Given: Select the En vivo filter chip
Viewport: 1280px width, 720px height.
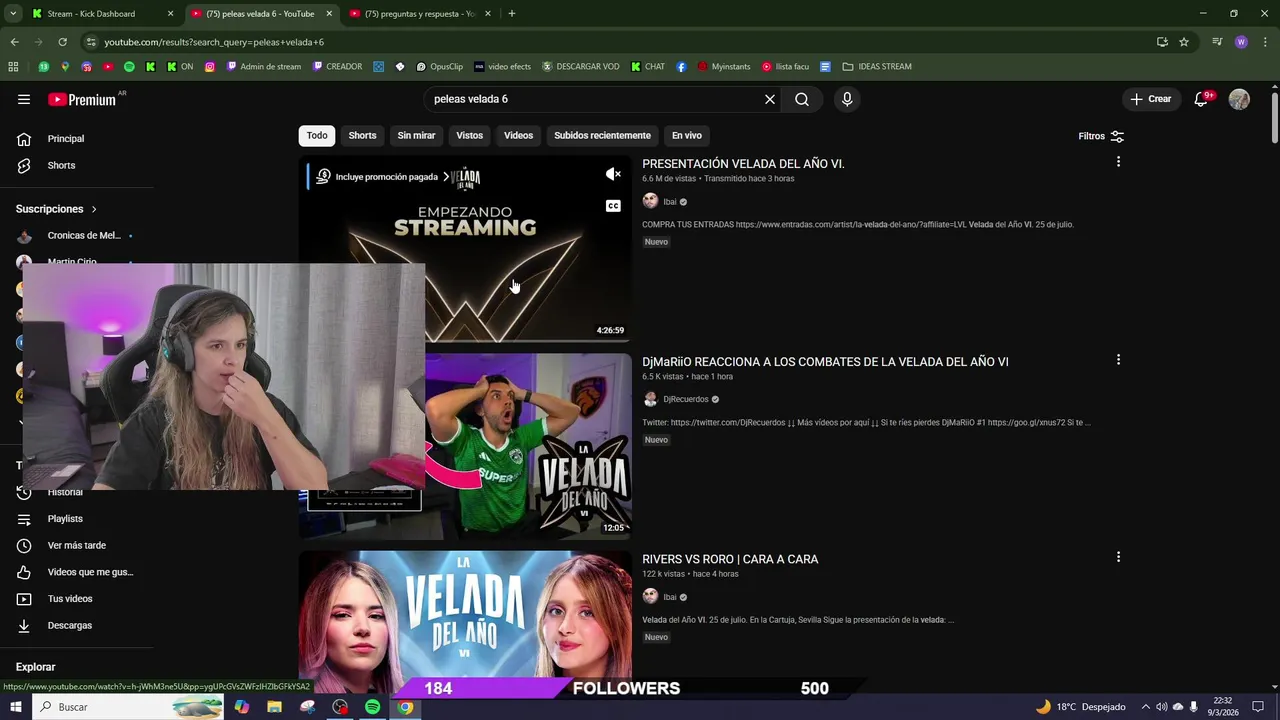Looking at the screenshot, I should click(686, 135).
